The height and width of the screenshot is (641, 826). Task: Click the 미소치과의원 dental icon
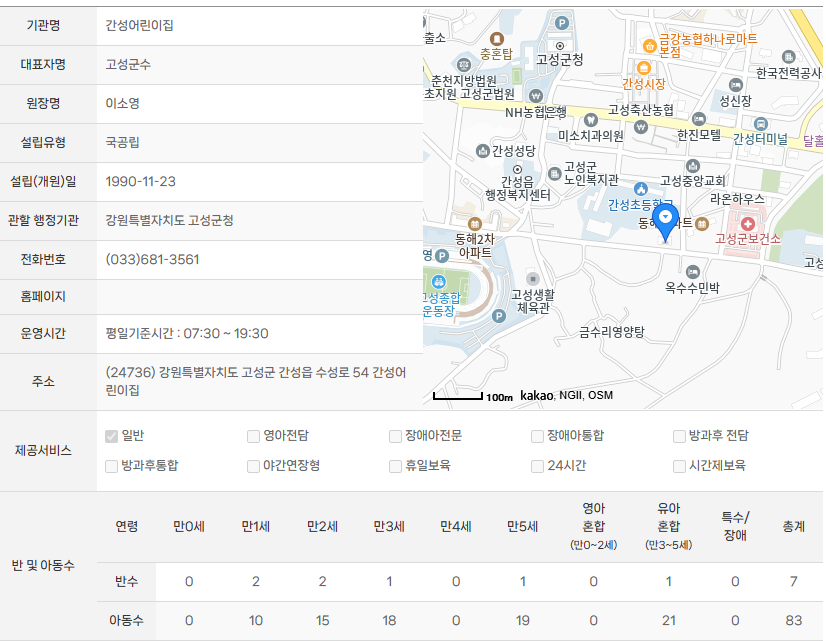coord(591,120)
